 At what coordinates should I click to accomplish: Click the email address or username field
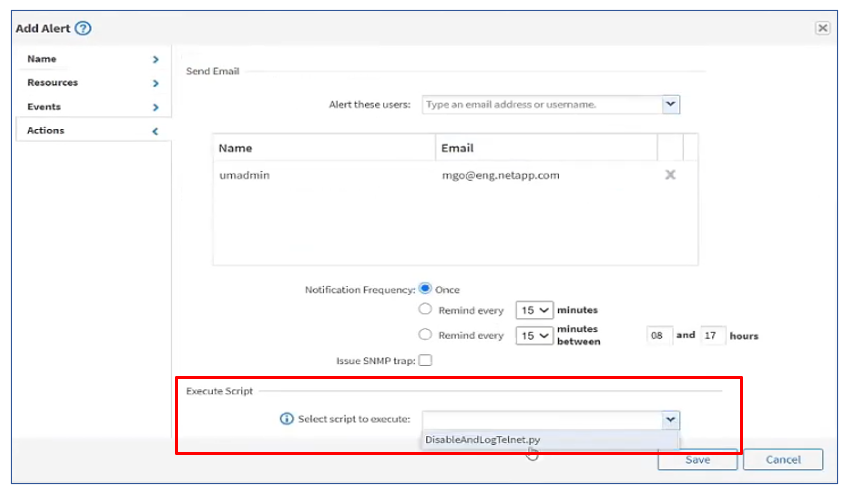(540, 104)
